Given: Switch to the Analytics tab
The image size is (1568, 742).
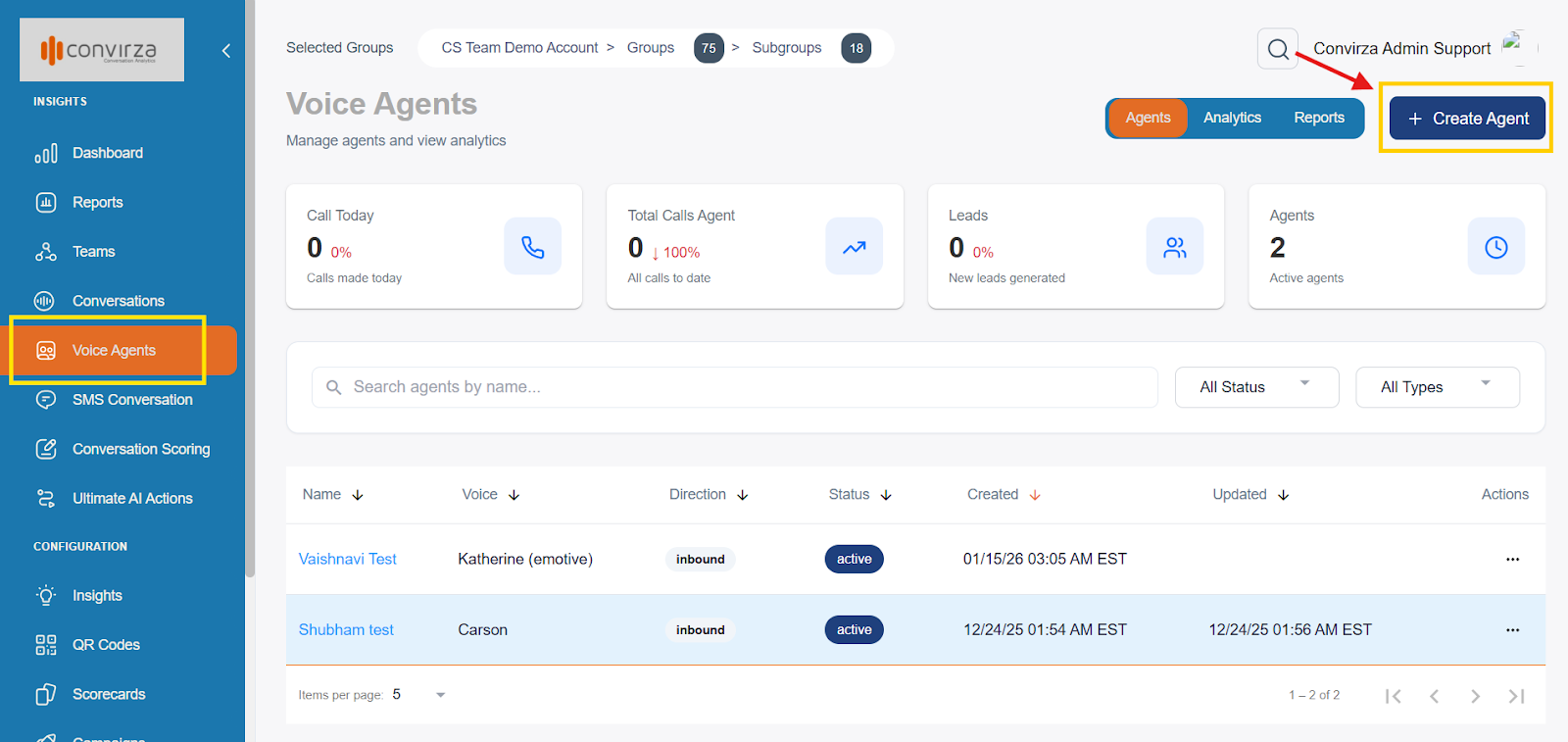Looking at the screenshot, I should [x=1232, y=118].
